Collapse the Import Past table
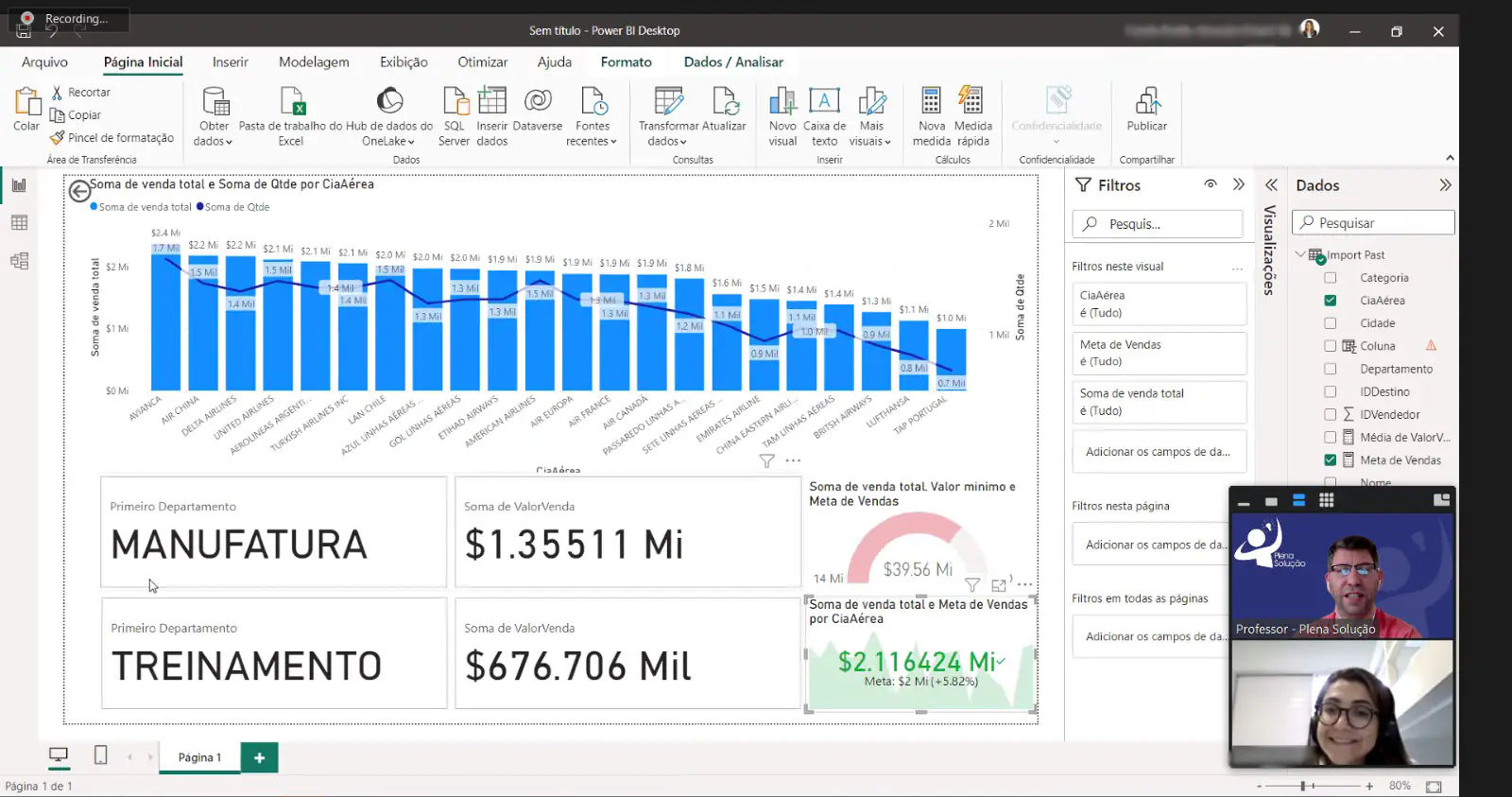Image resolution: width=1512 pixels, height=797 pixels. click(1300, 254)
